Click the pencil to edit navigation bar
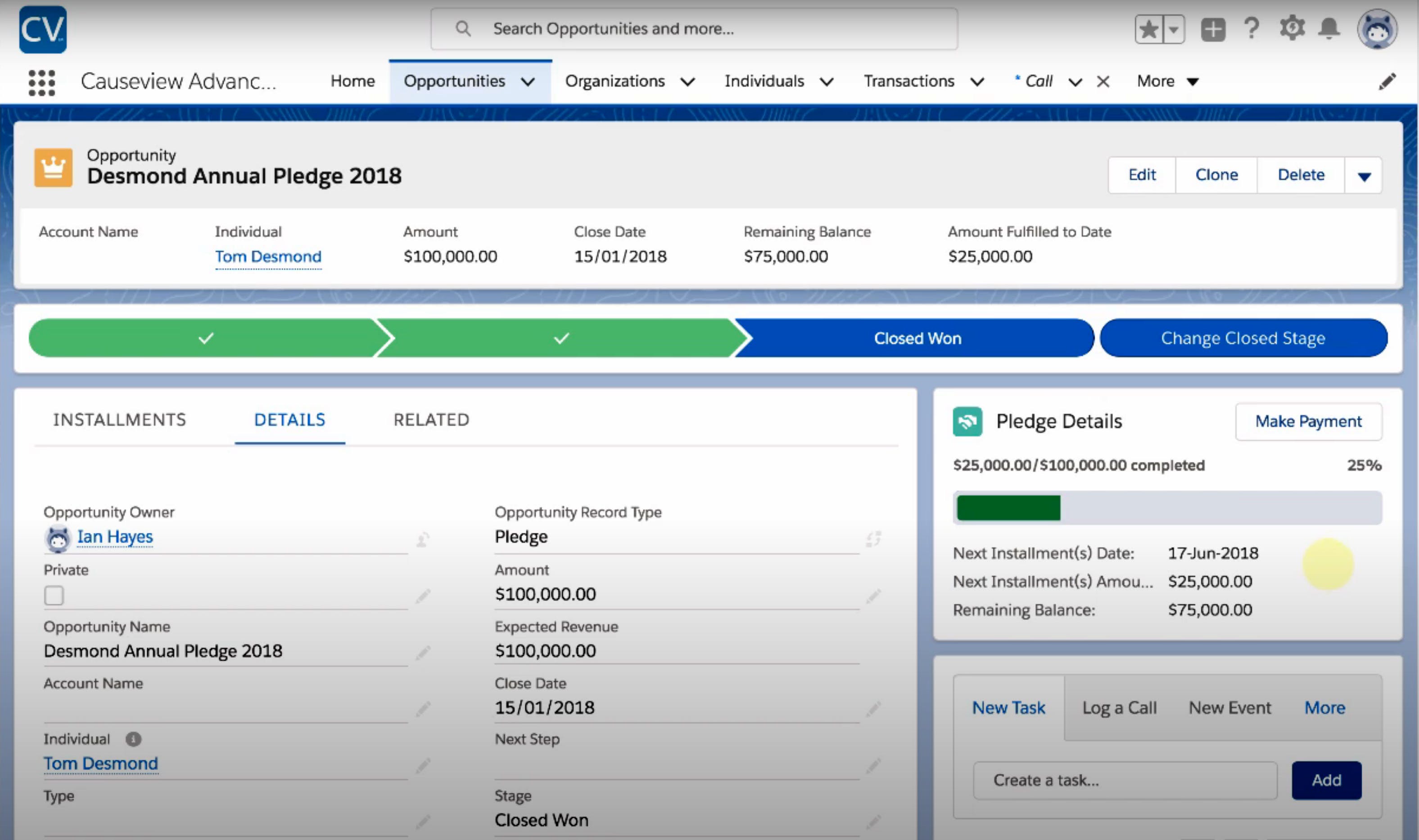Screen dimensions: 1419x840 coord(1387,81)
